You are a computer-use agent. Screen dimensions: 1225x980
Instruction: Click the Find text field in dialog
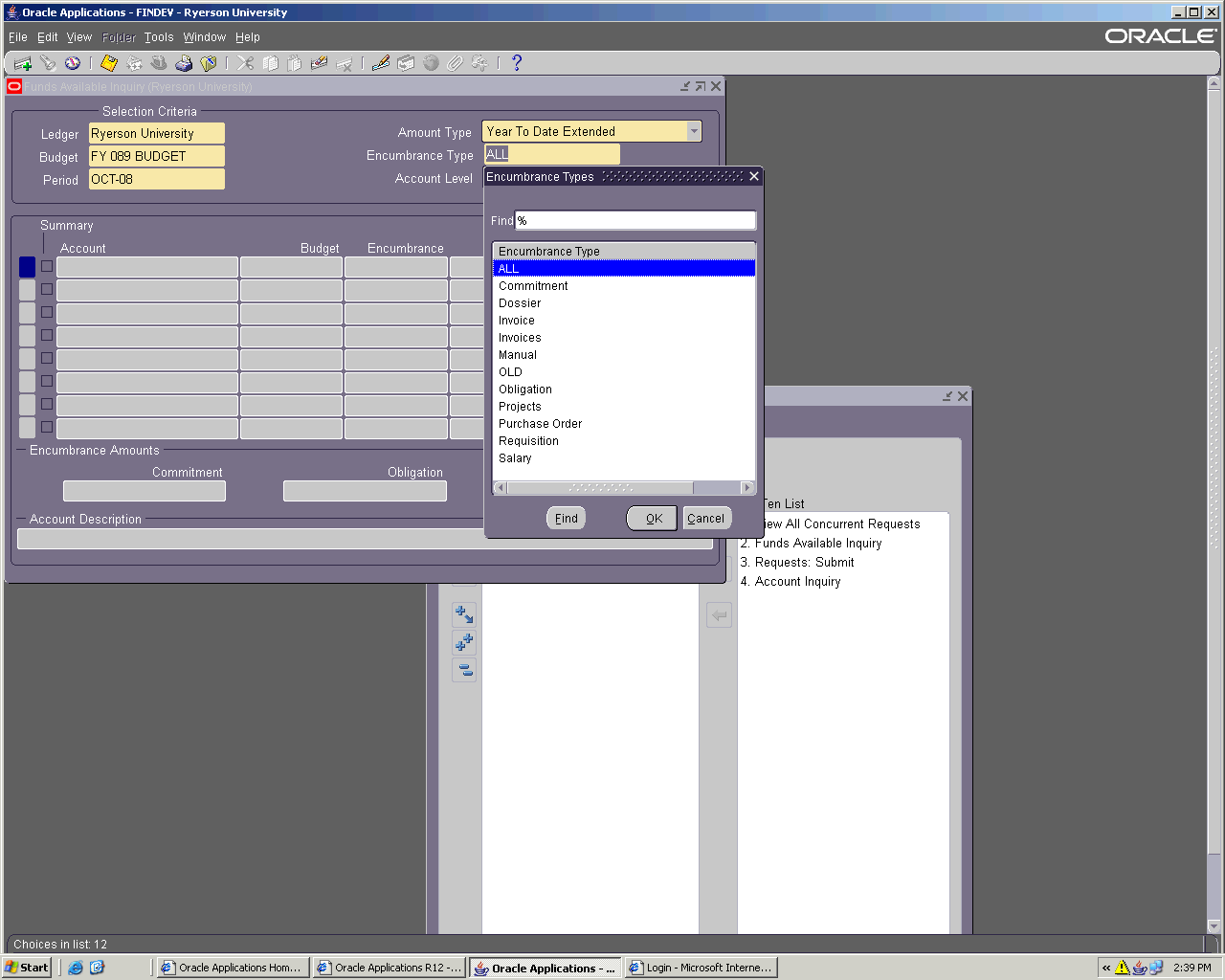[x=635, y=221]
